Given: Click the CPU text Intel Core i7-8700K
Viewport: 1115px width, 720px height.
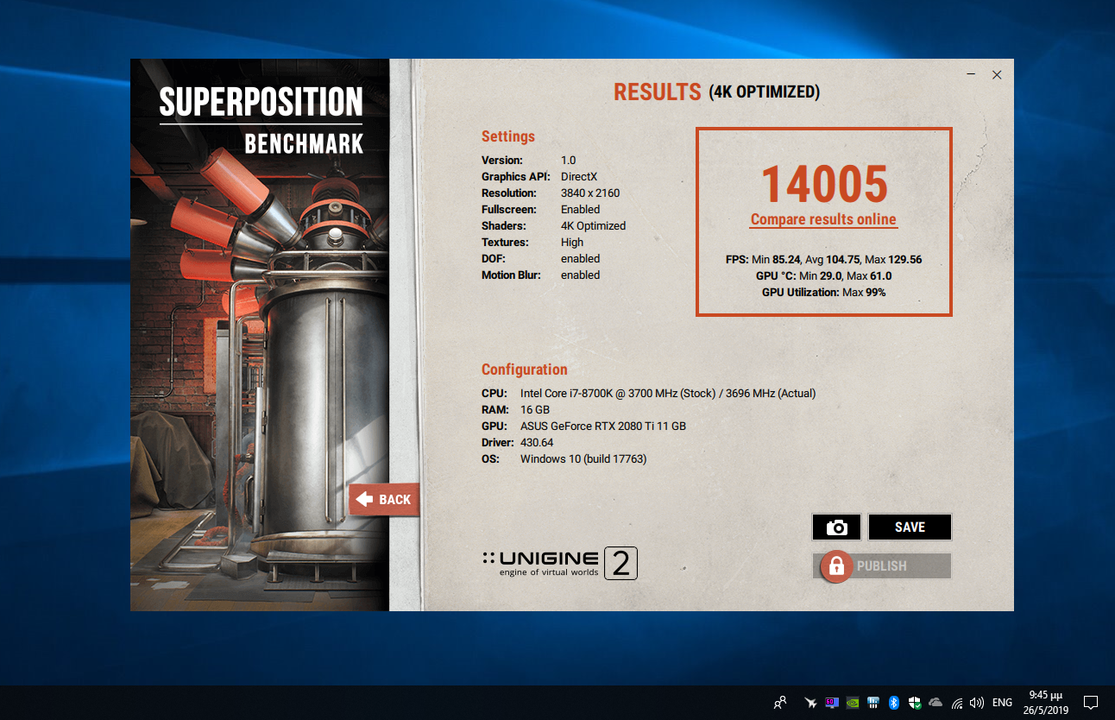Looking at the screenshot, I should [x=668, y=393].
